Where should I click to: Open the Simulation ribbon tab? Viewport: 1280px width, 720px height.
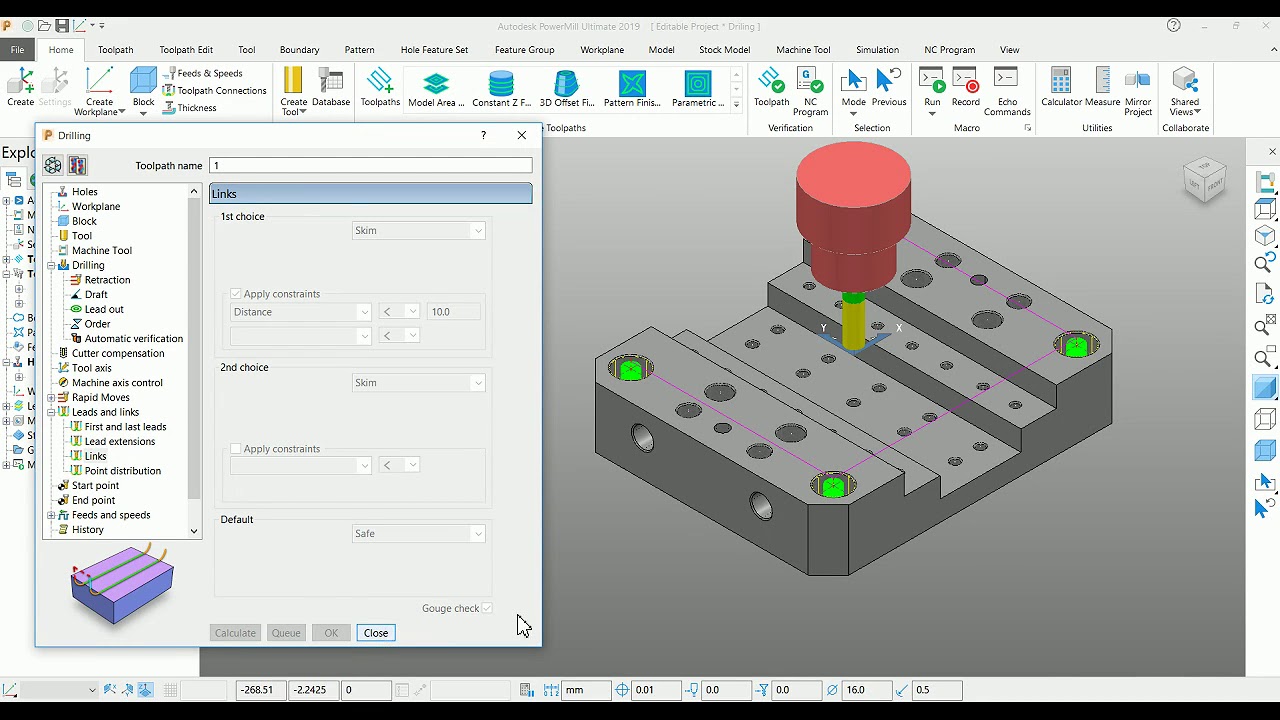point(877,50)
